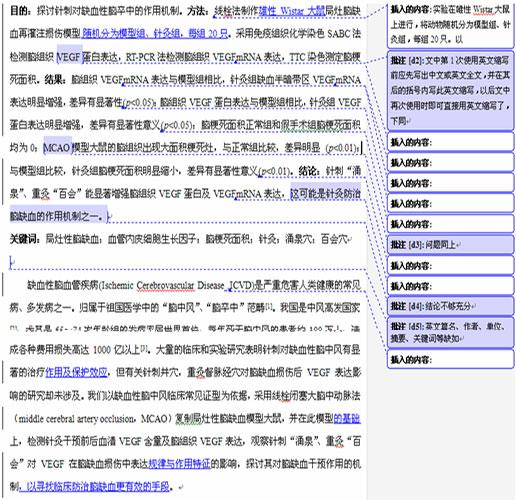Click inserted text 雄性 Wistar 大鼠

coord(292,12)
